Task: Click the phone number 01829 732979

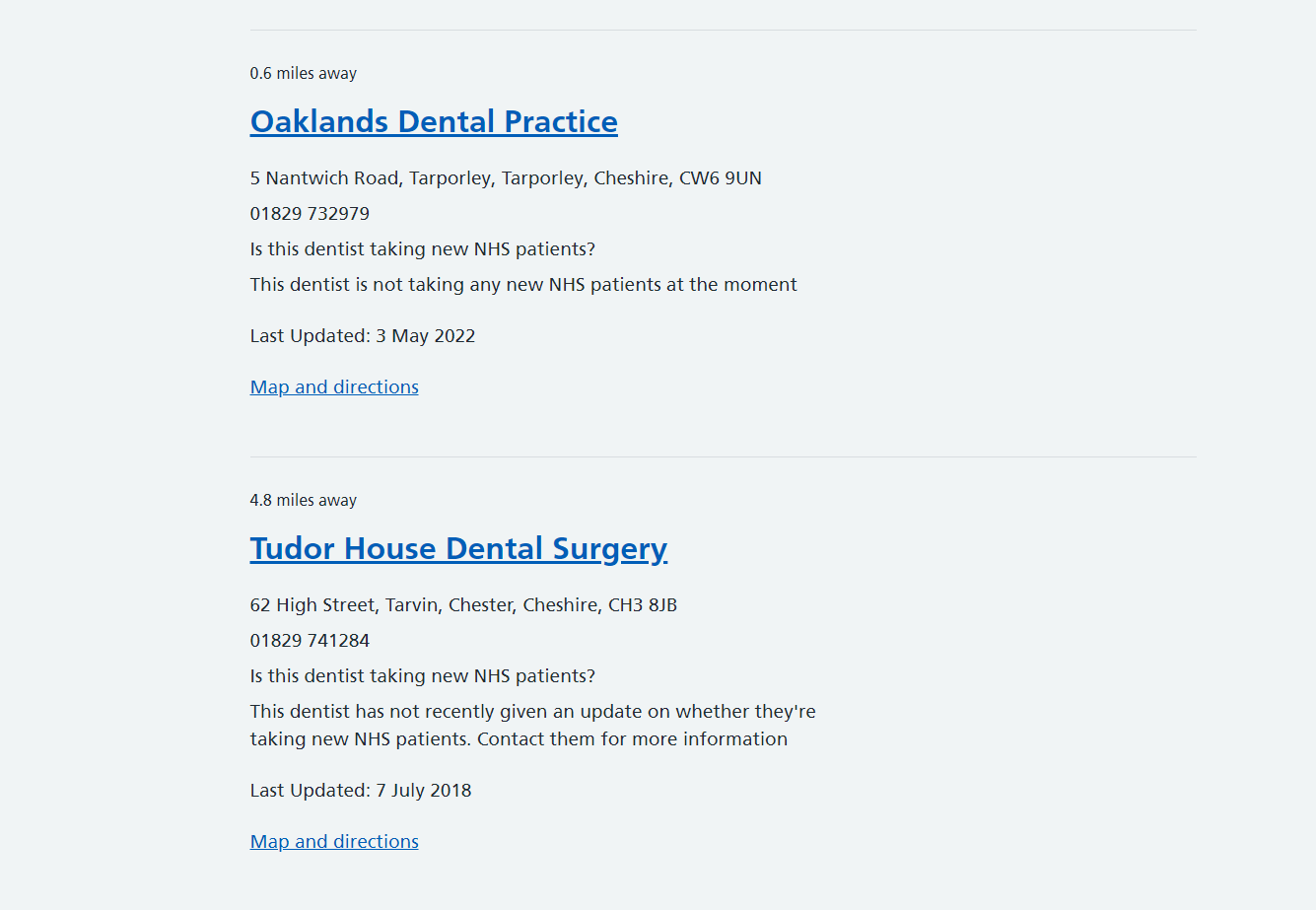Action: click(310, 213)
